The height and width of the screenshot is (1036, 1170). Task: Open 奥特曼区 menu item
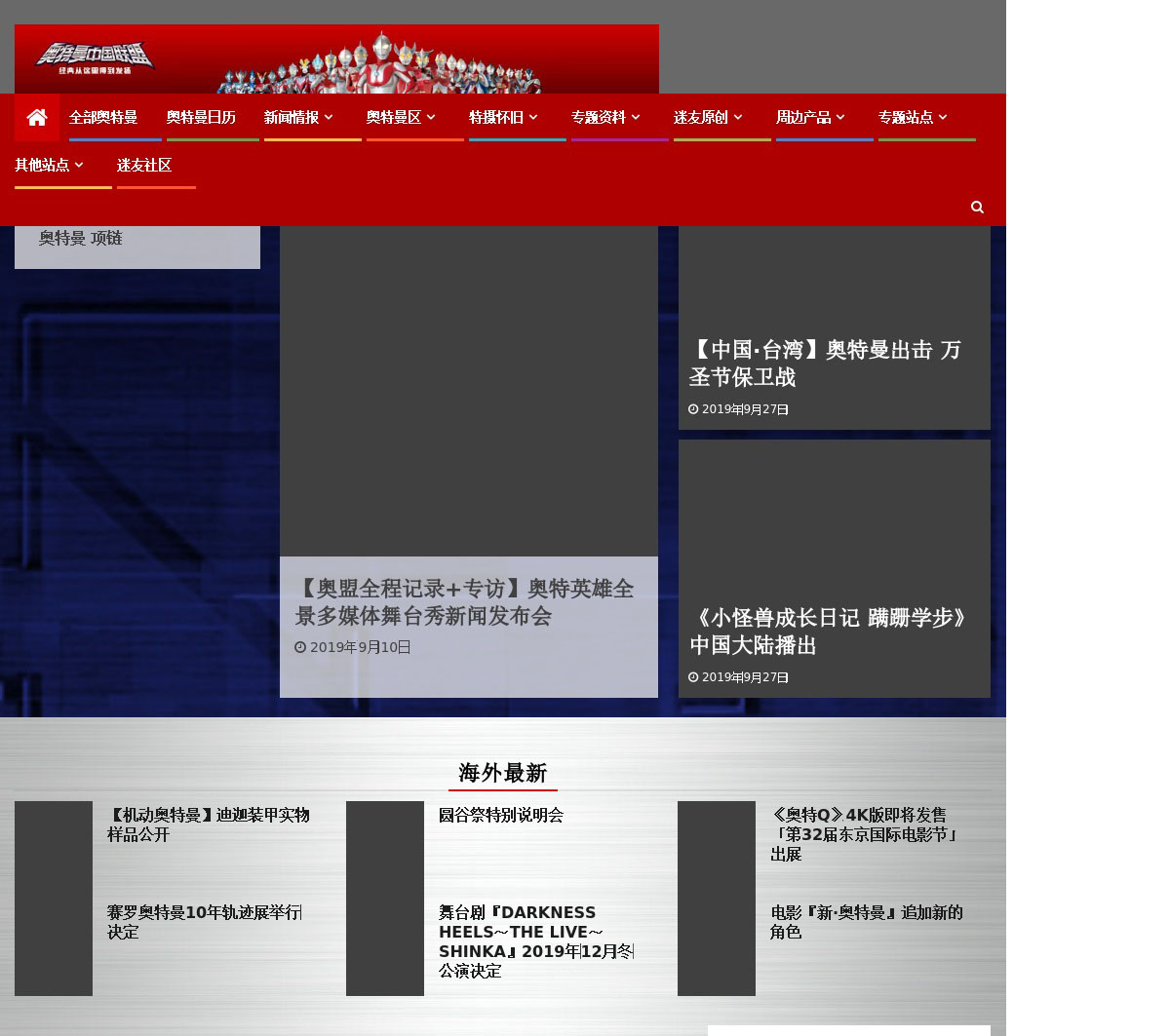393,118
